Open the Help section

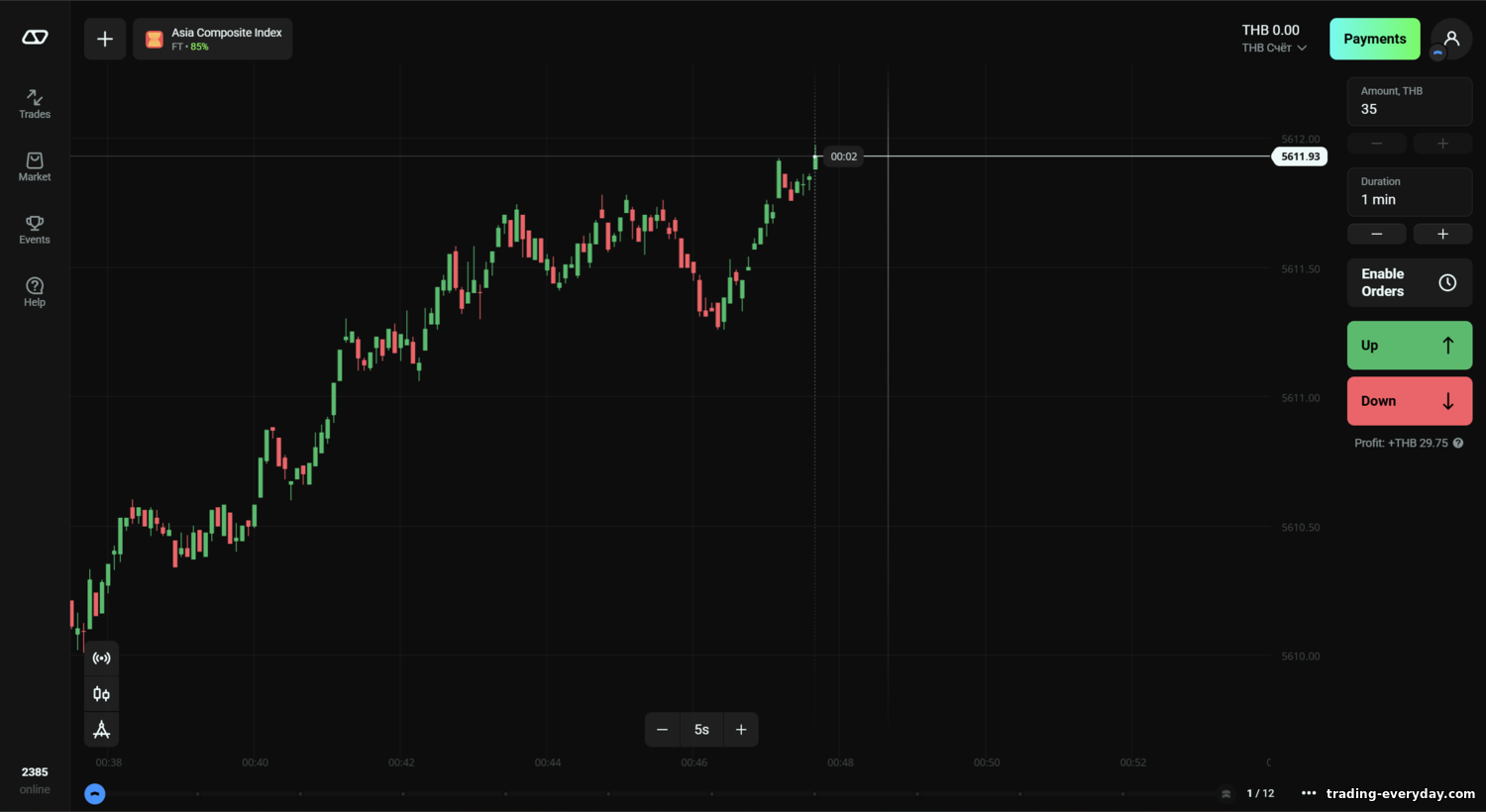coord(35,292)
